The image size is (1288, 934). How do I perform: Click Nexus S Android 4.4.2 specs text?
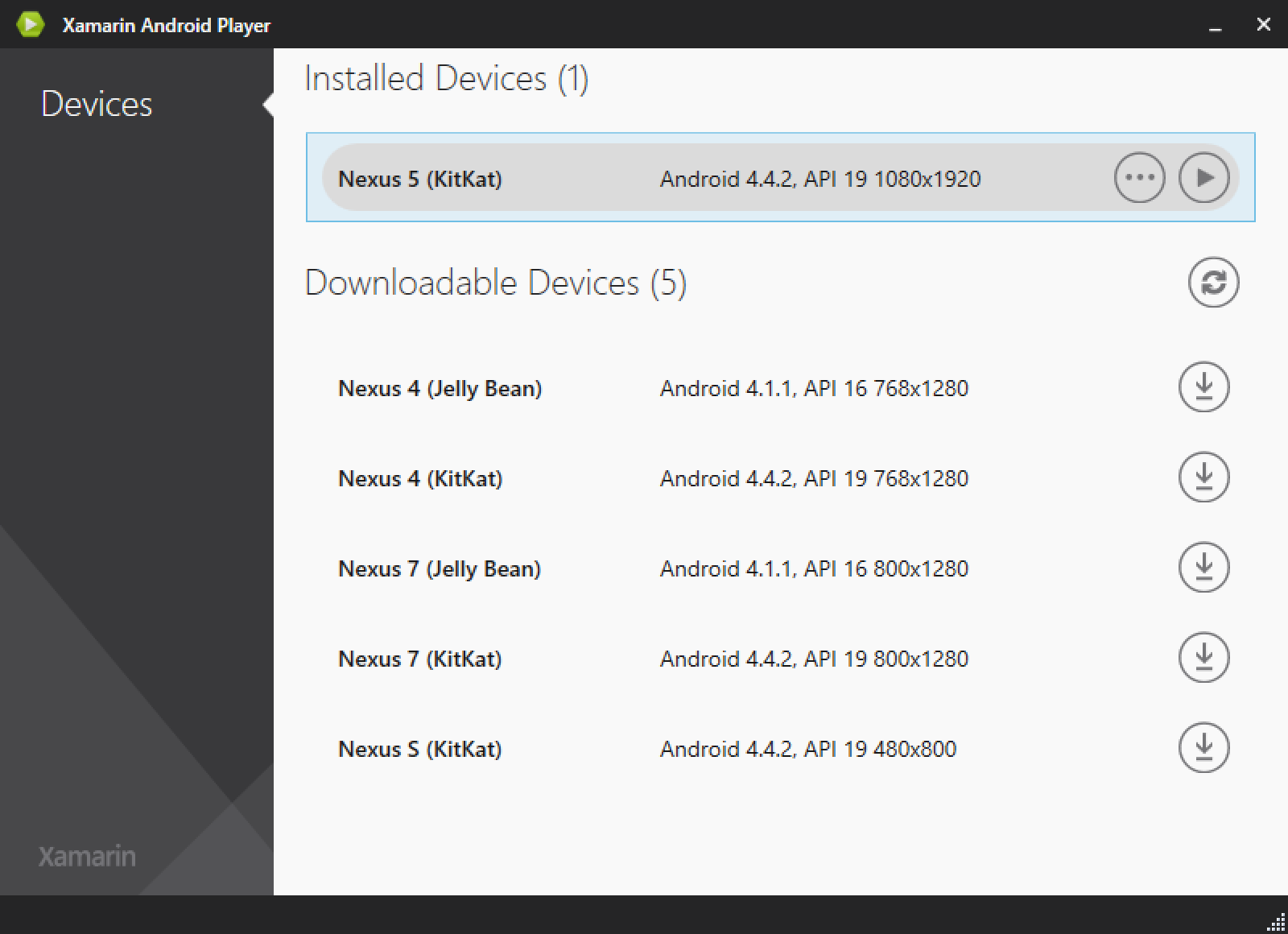pos(807,750)
